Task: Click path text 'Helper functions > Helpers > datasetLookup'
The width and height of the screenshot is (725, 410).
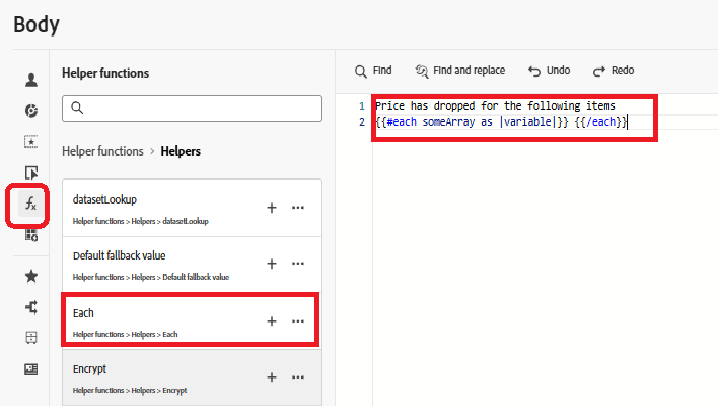Action: (x=141, y=221)
